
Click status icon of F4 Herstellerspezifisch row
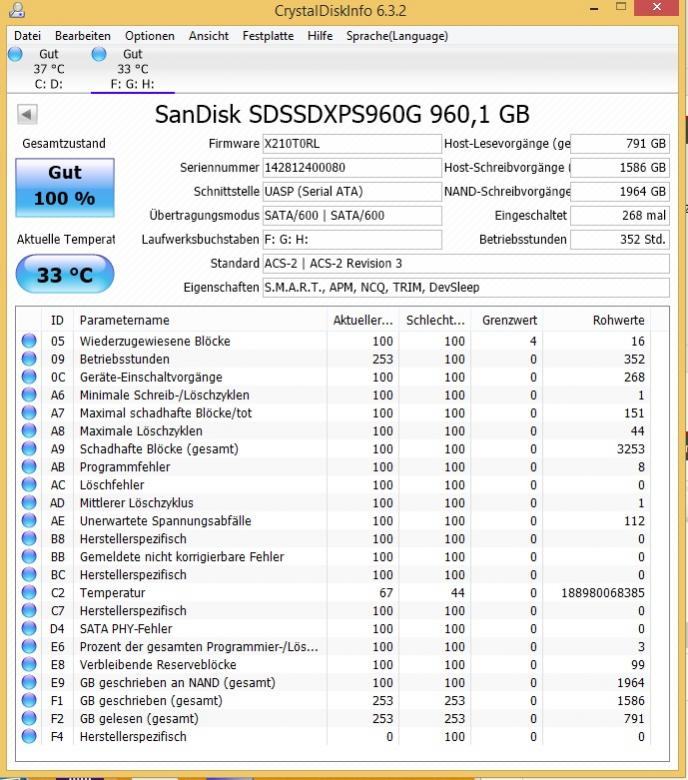pos(29,736)
